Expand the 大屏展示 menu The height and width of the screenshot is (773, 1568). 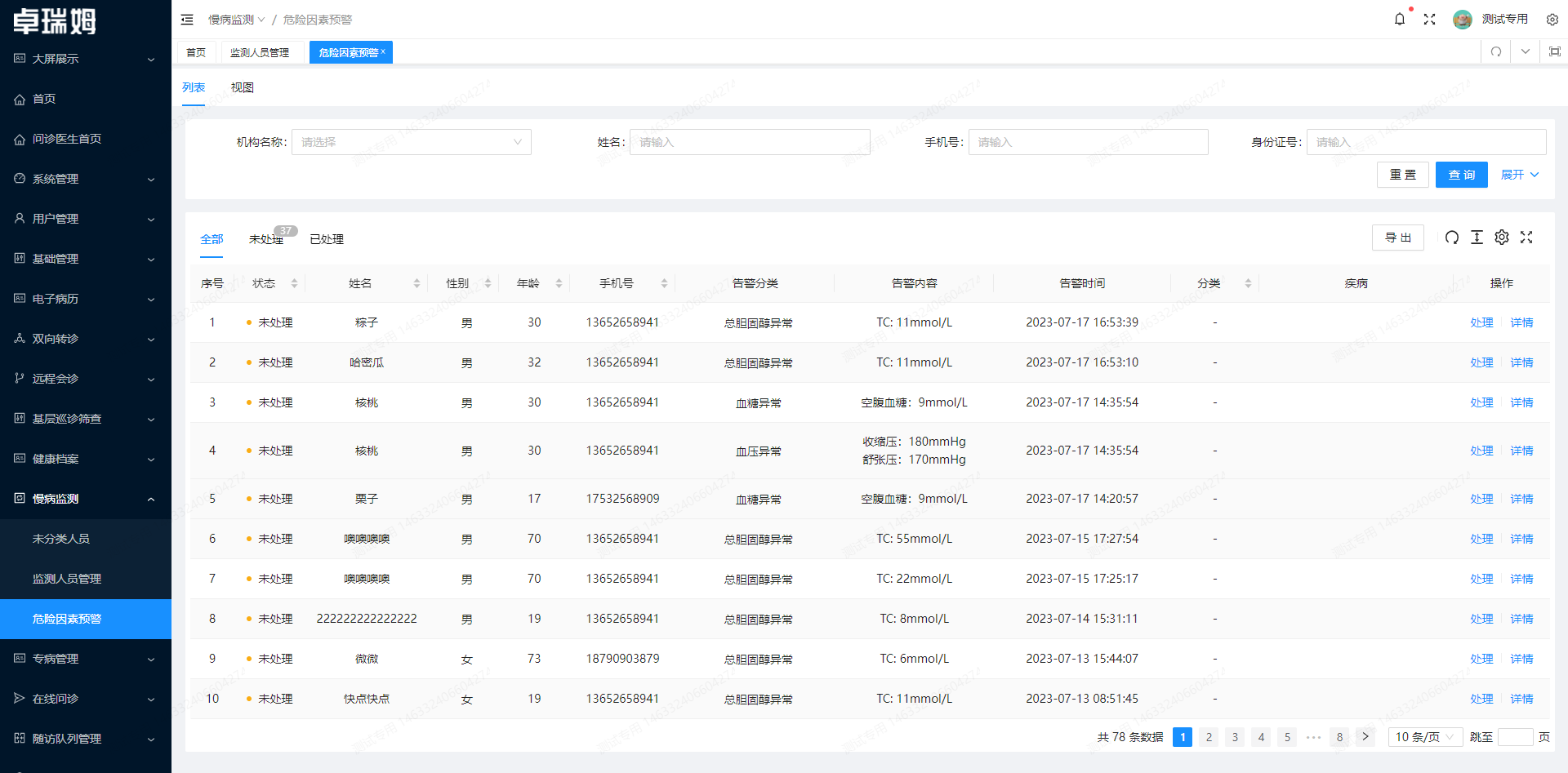pos(86,59)
